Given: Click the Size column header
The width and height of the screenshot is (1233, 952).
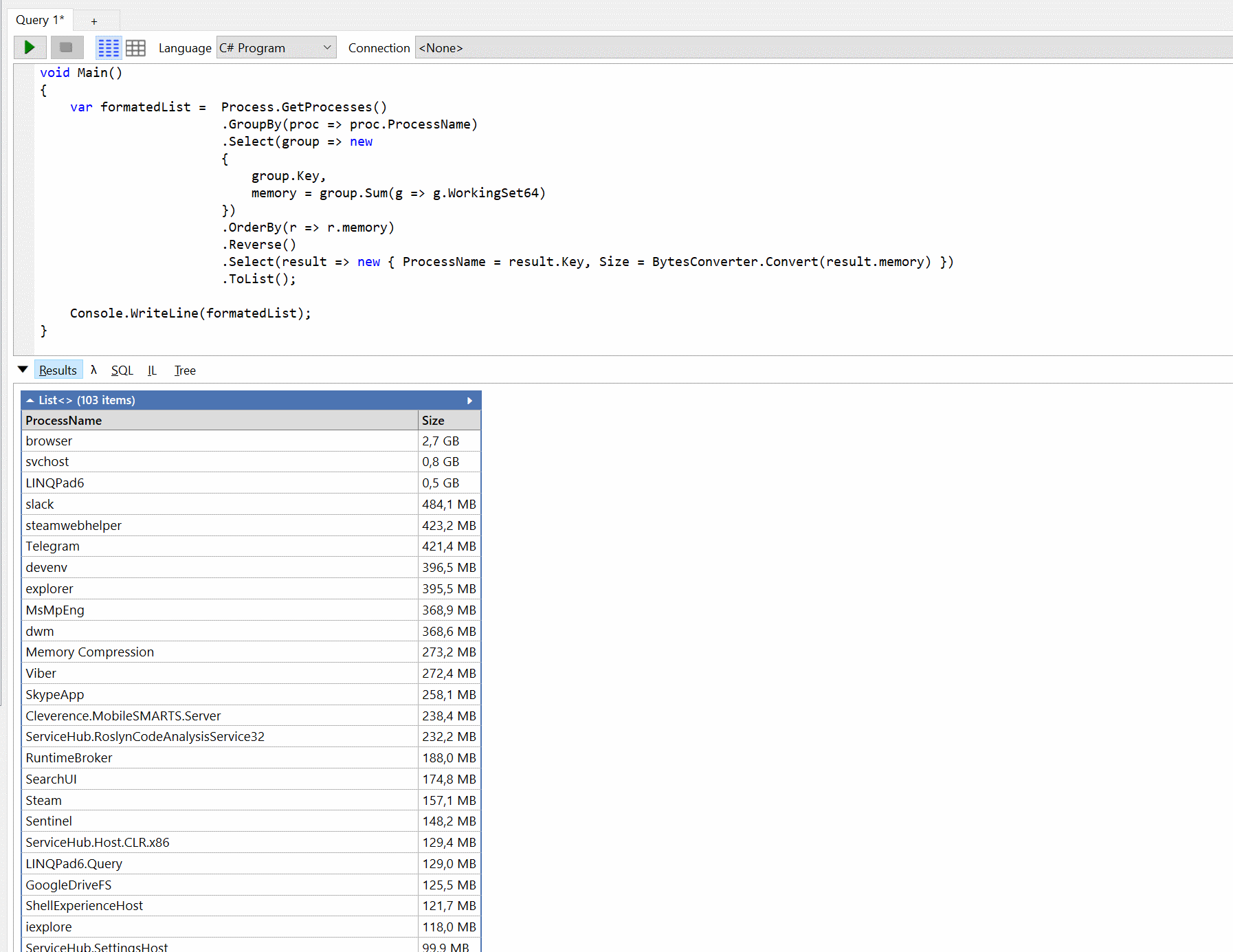Looking at the screenshot, I should [449, 421].
